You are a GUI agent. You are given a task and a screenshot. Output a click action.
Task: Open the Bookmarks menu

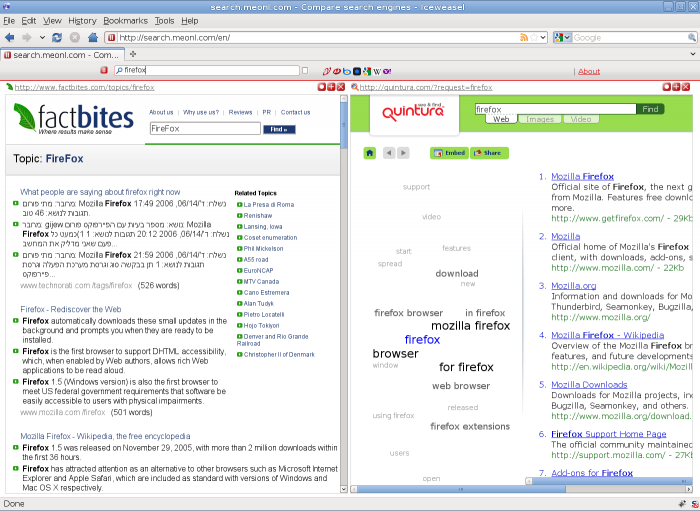click(125, 21)
